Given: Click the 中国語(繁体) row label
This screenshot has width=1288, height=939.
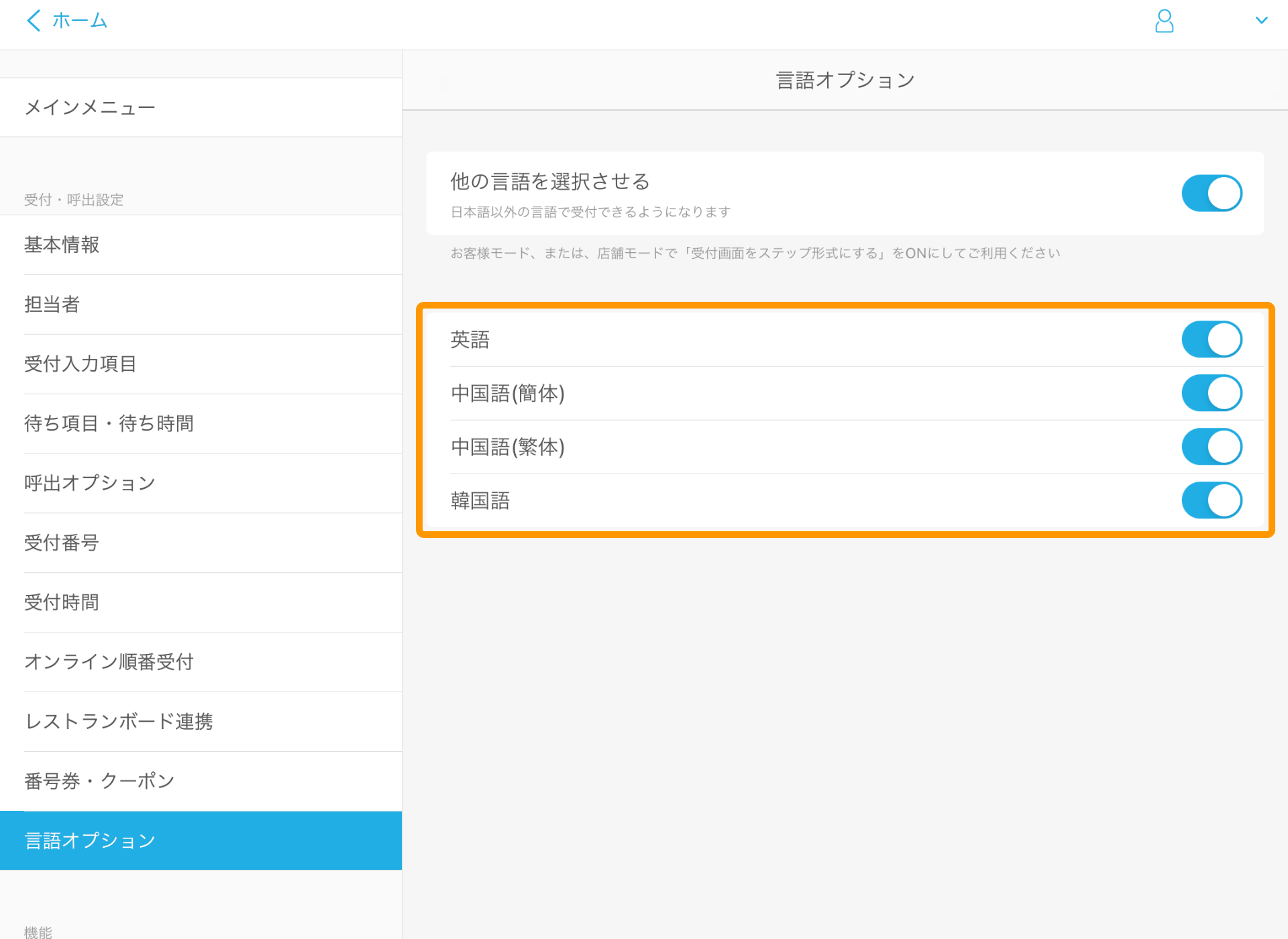Looking at the screenshot, I should [x=508, y=447].
